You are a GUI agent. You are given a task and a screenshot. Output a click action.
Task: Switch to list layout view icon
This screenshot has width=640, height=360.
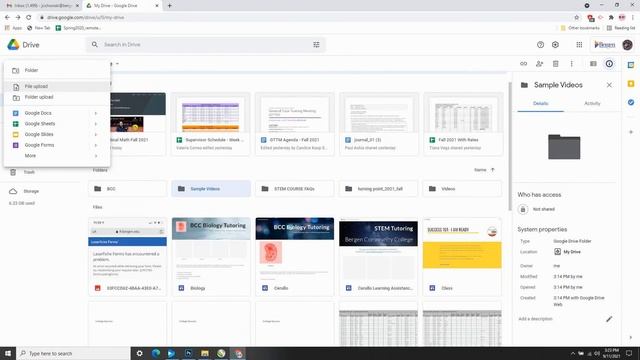(593, 64)
